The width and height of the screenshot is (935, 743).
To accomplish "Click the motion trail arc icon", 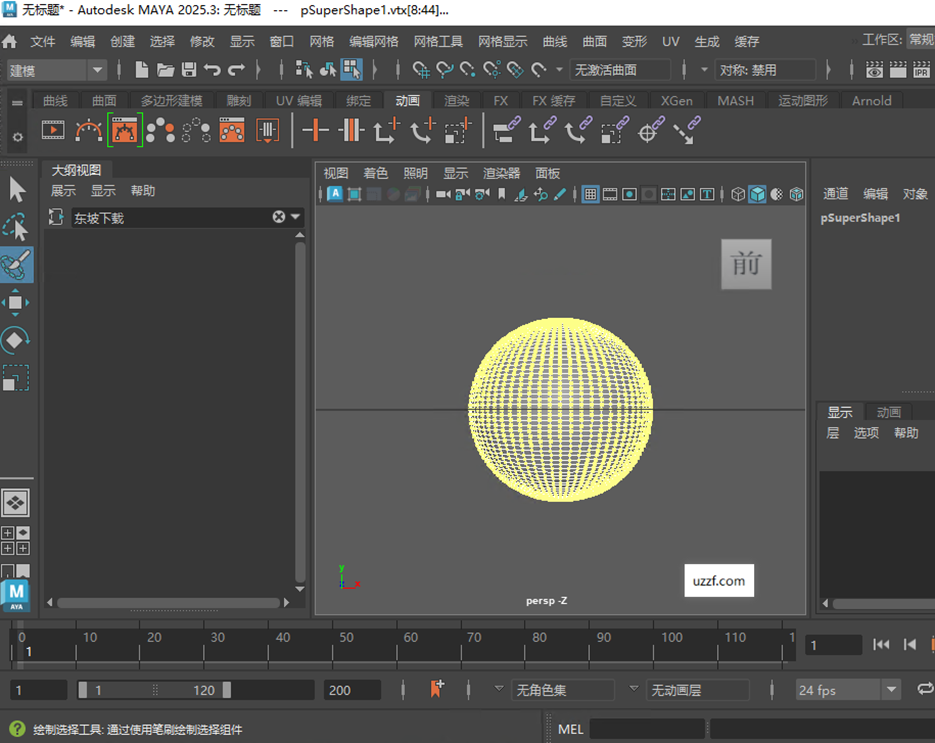I will [88, 131].
